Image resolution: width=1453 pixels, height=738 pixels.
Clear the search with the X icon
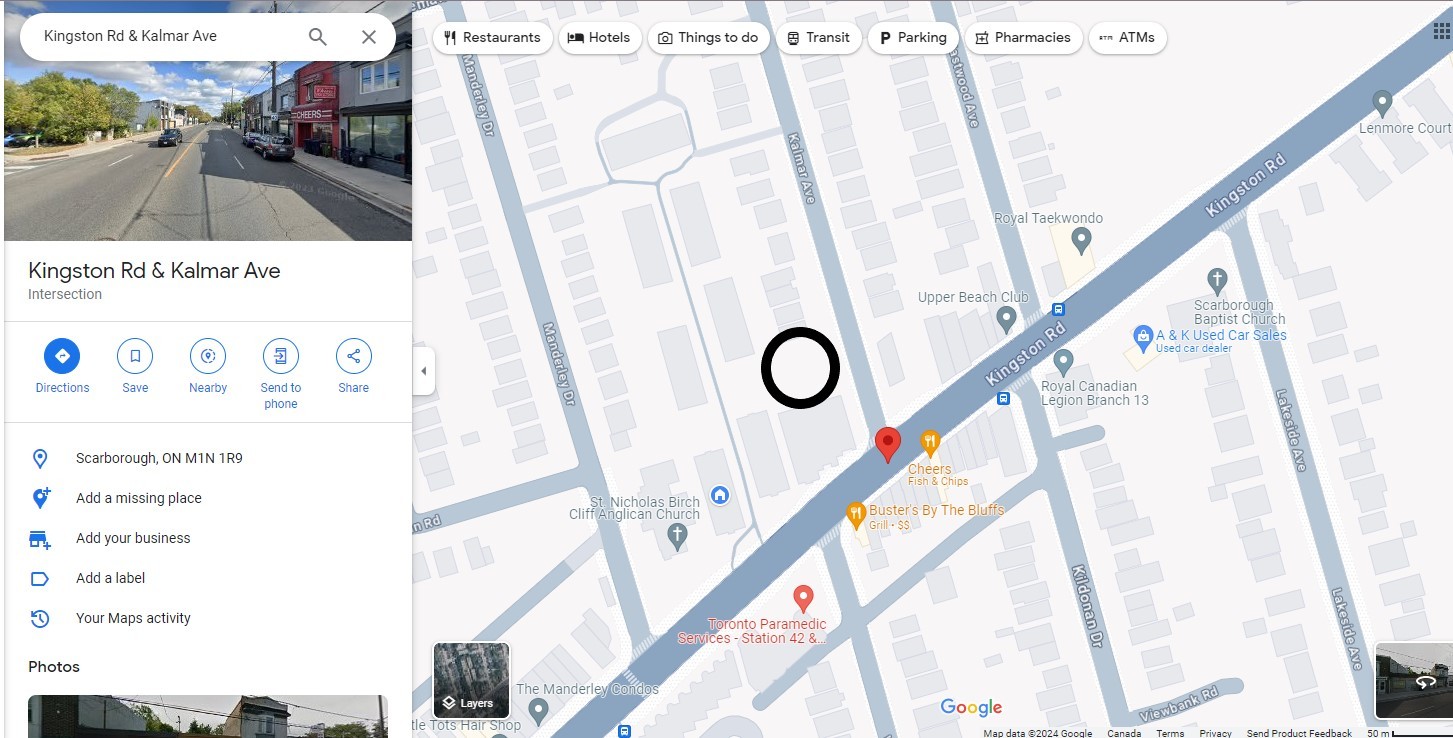(369, 37)
